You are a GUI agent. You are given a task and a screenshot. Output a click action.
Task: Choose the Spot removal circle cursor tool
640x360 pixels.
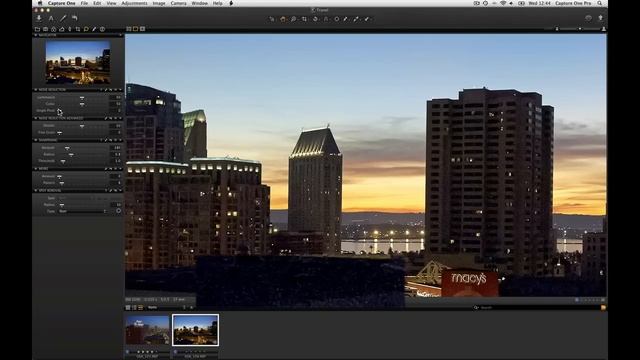click(336, 19)
